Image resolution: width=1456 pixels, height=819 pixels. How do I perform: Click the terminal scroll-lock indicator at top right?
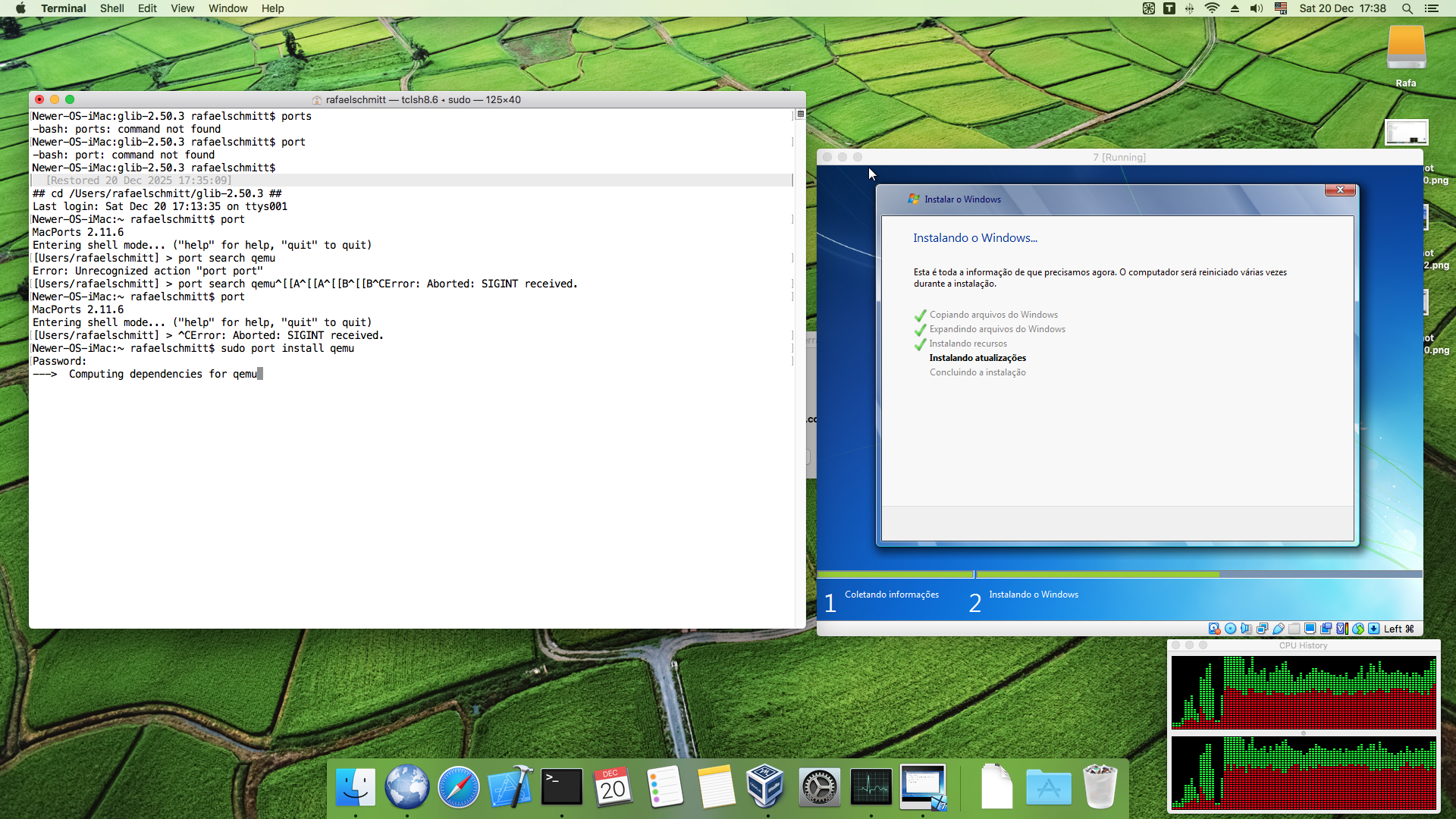[800, 114]
